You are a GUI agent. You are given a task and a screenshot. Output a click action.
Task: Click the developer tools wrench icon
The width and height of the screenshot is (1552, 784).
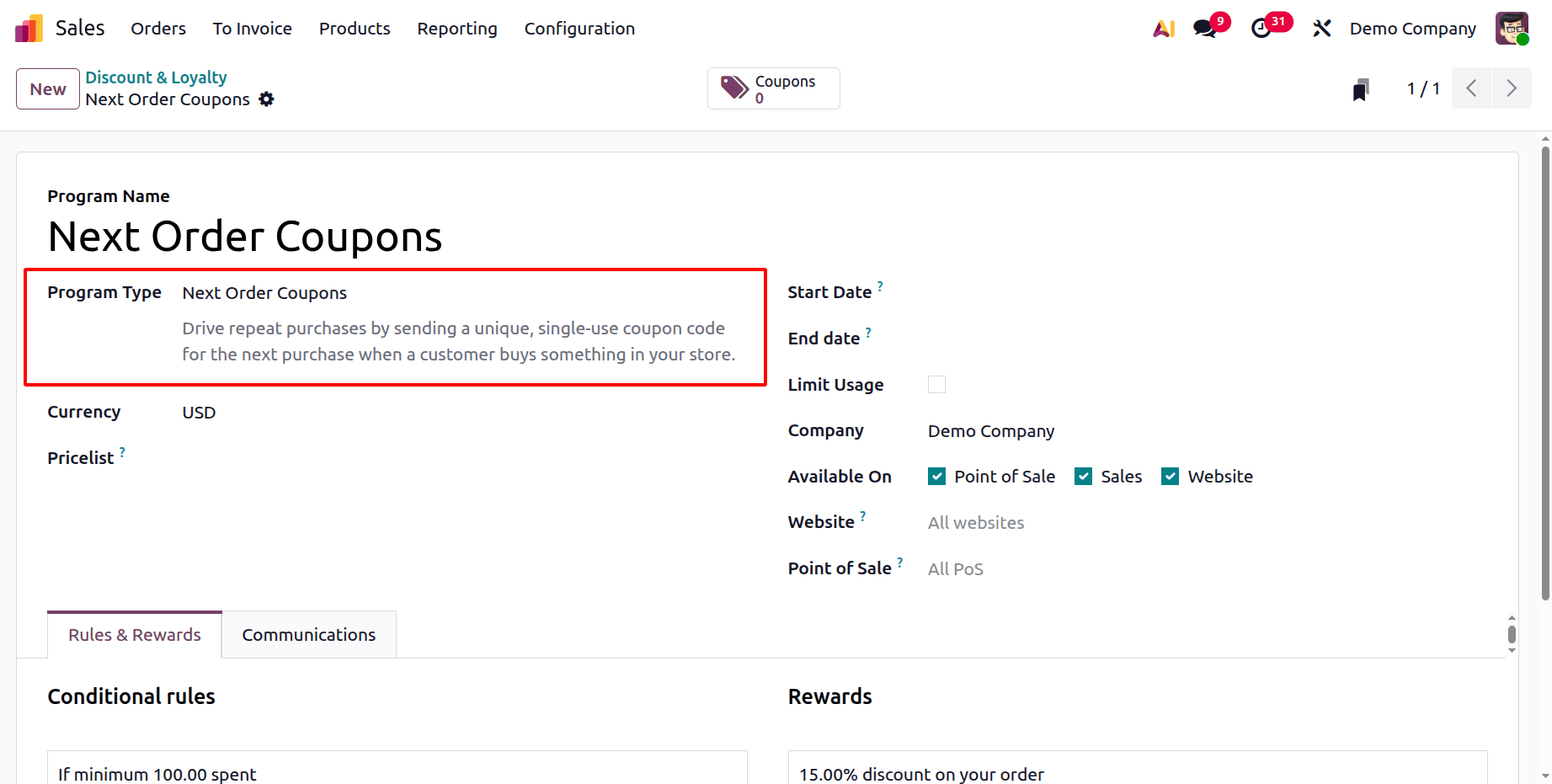click(1321, 28)
